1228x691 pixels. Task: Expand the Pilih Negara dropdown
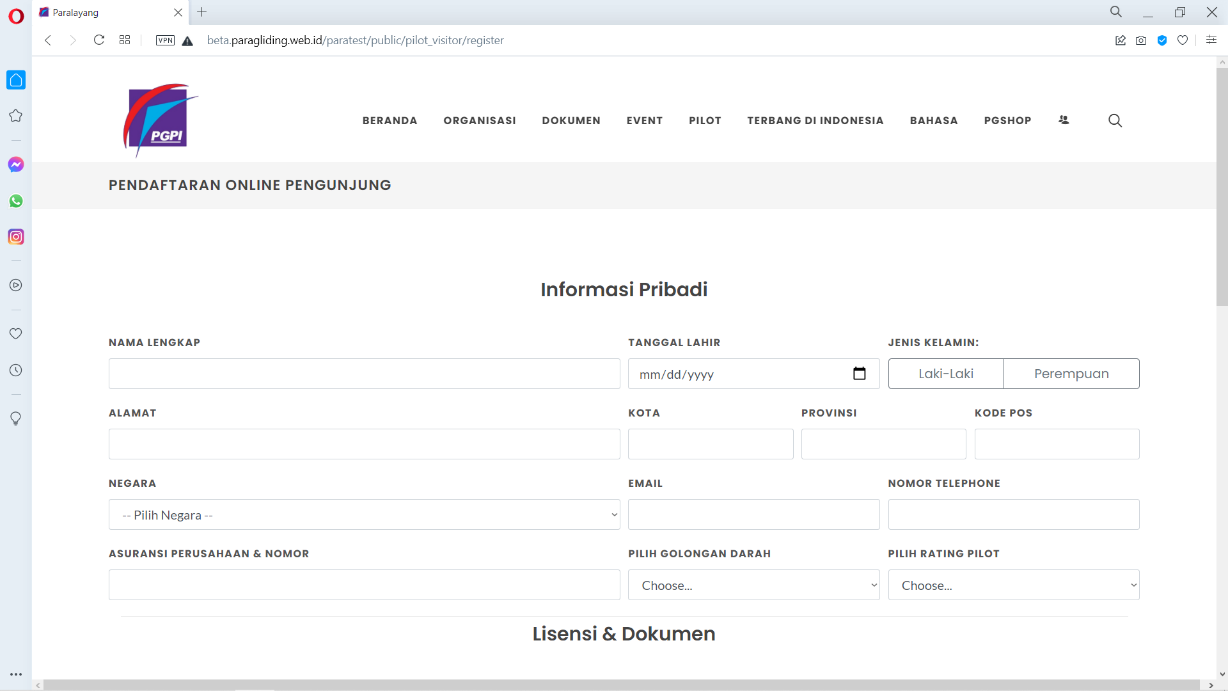(x=364, y=515)
